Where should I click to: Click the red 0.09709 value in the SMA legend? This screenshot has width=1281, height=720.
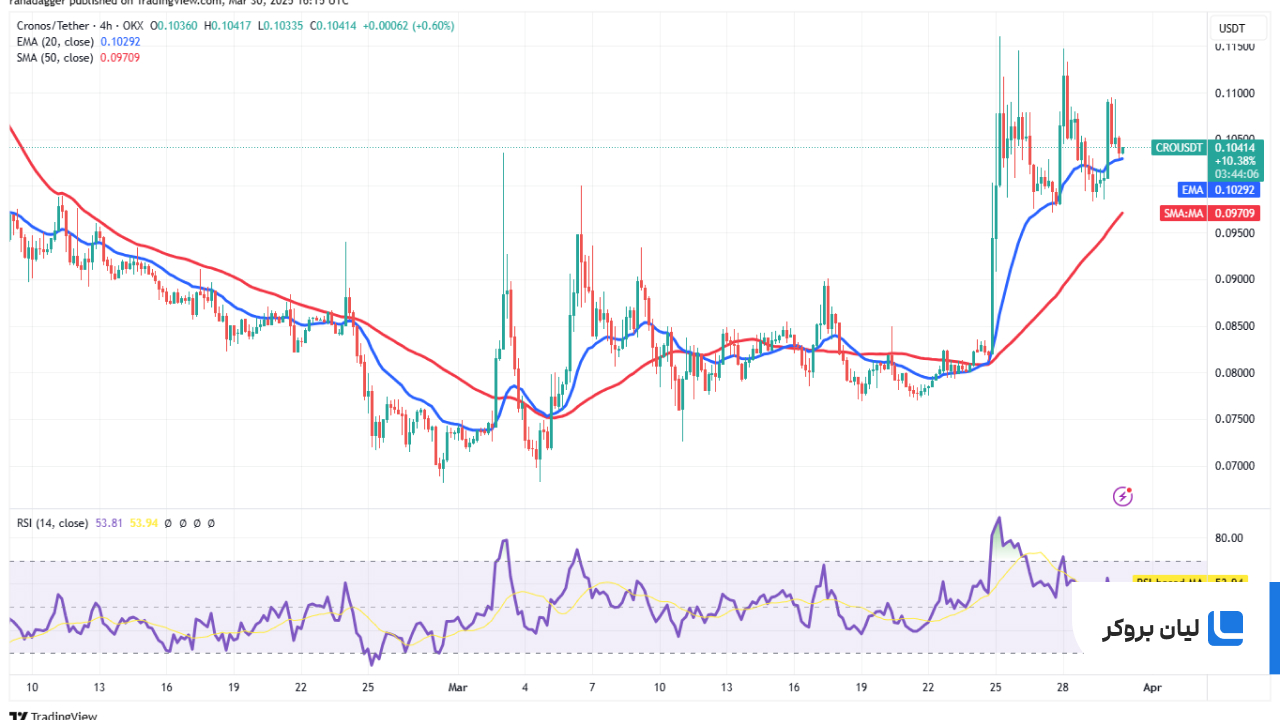pos(120,58)
